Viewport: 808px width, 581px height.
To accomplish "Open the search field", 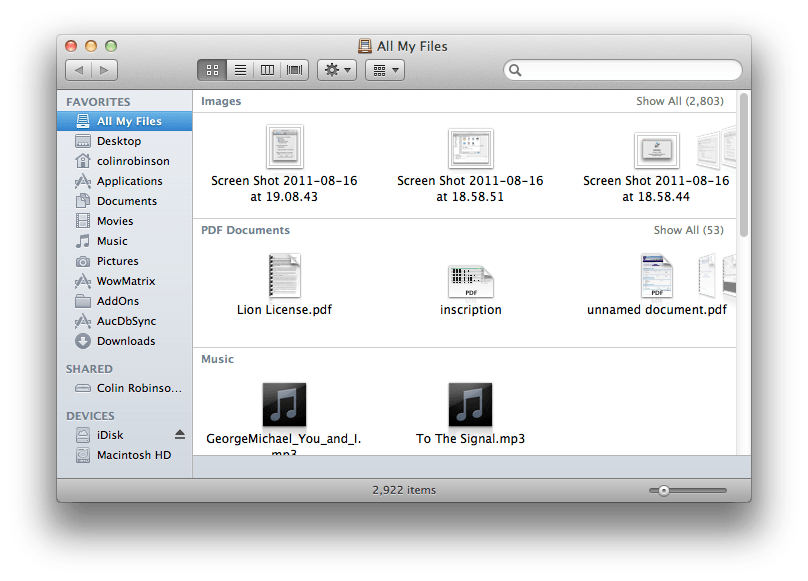I will (622, 70).
